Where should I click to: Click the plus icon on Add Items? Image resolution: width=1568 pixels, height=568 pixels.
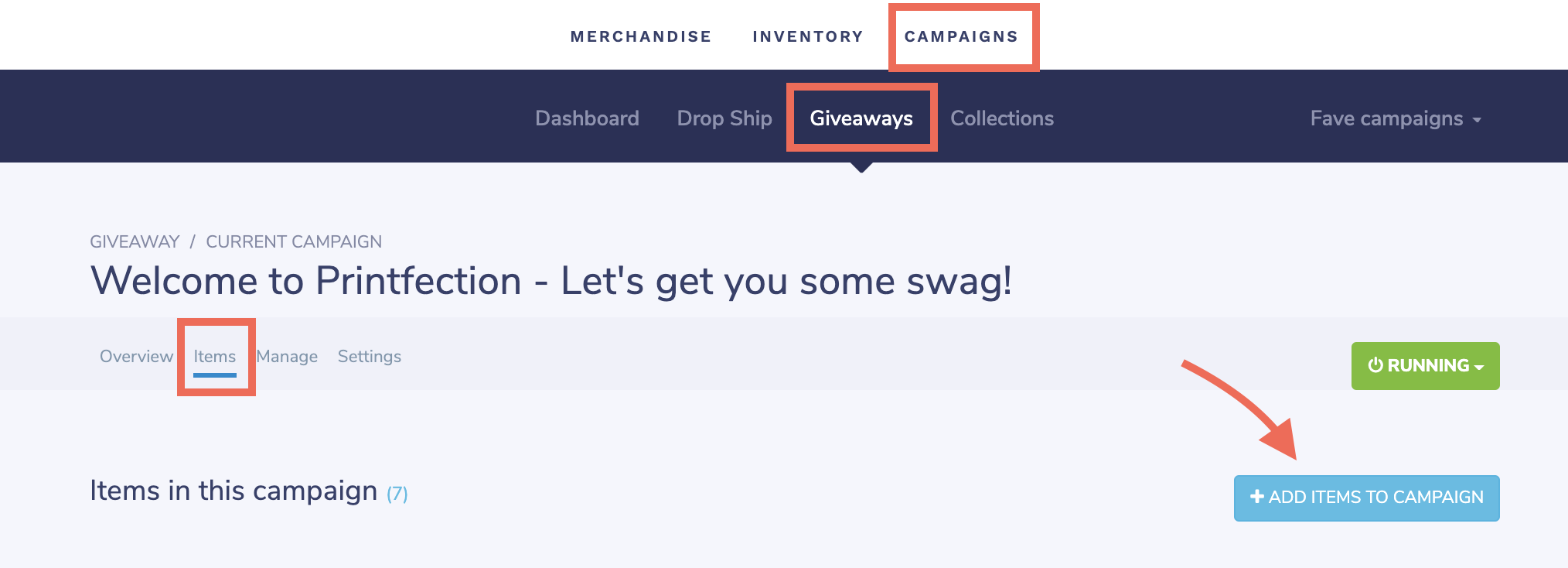(1257, 497)
